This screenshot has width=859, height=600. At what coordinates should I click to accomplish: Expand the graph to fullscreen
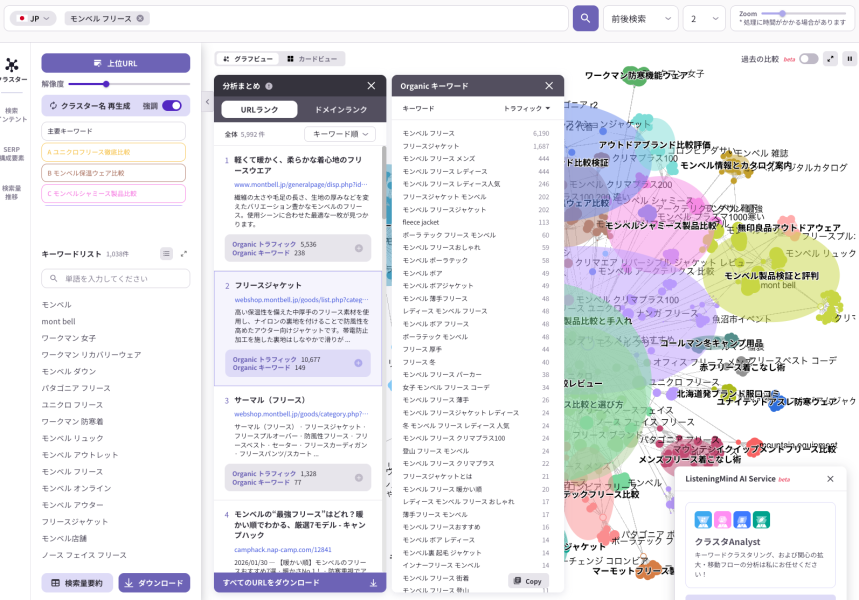click(x=831, y=59)
